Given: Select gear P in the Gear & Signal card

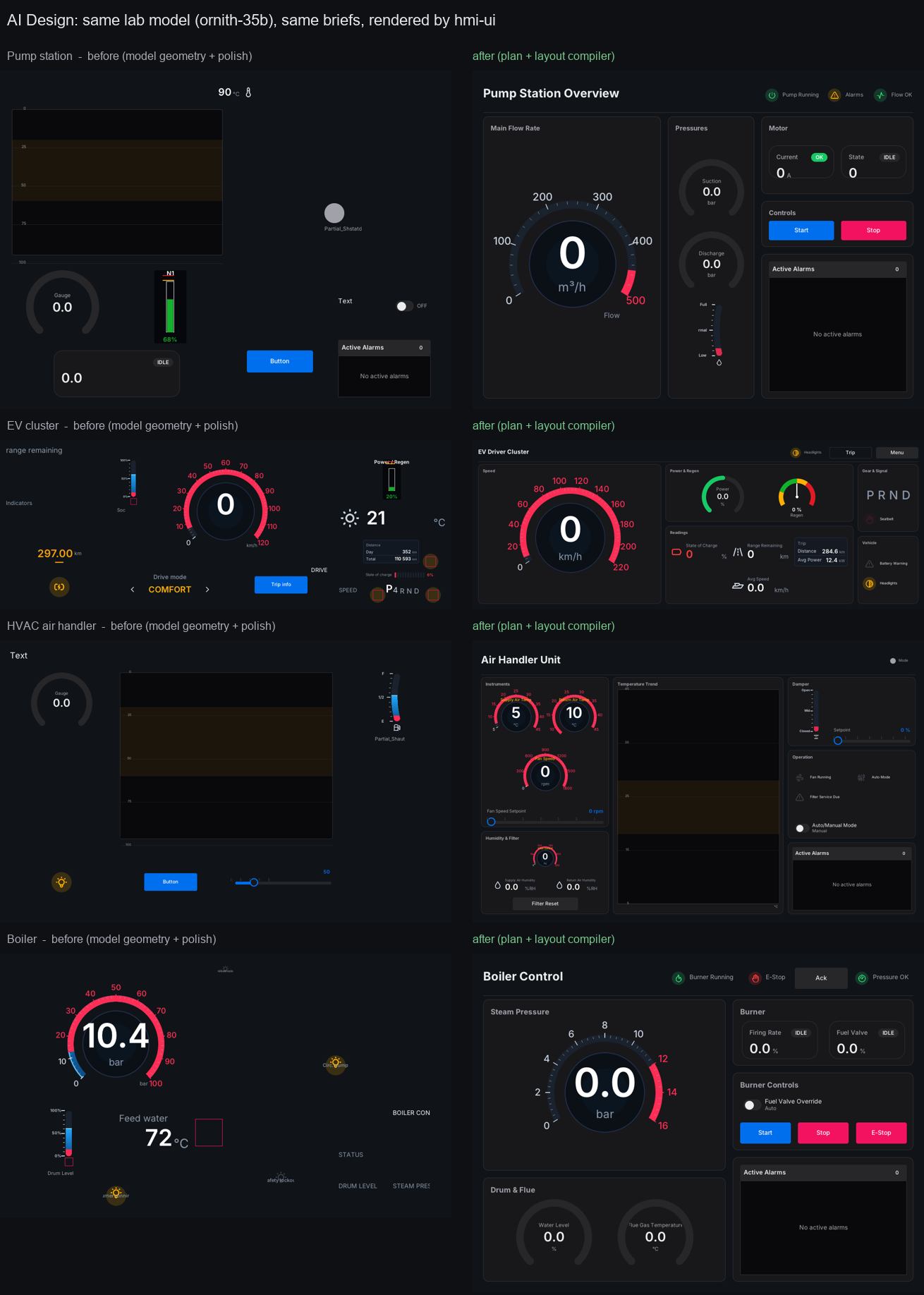Looking at the screenshot, I should 870,495.
